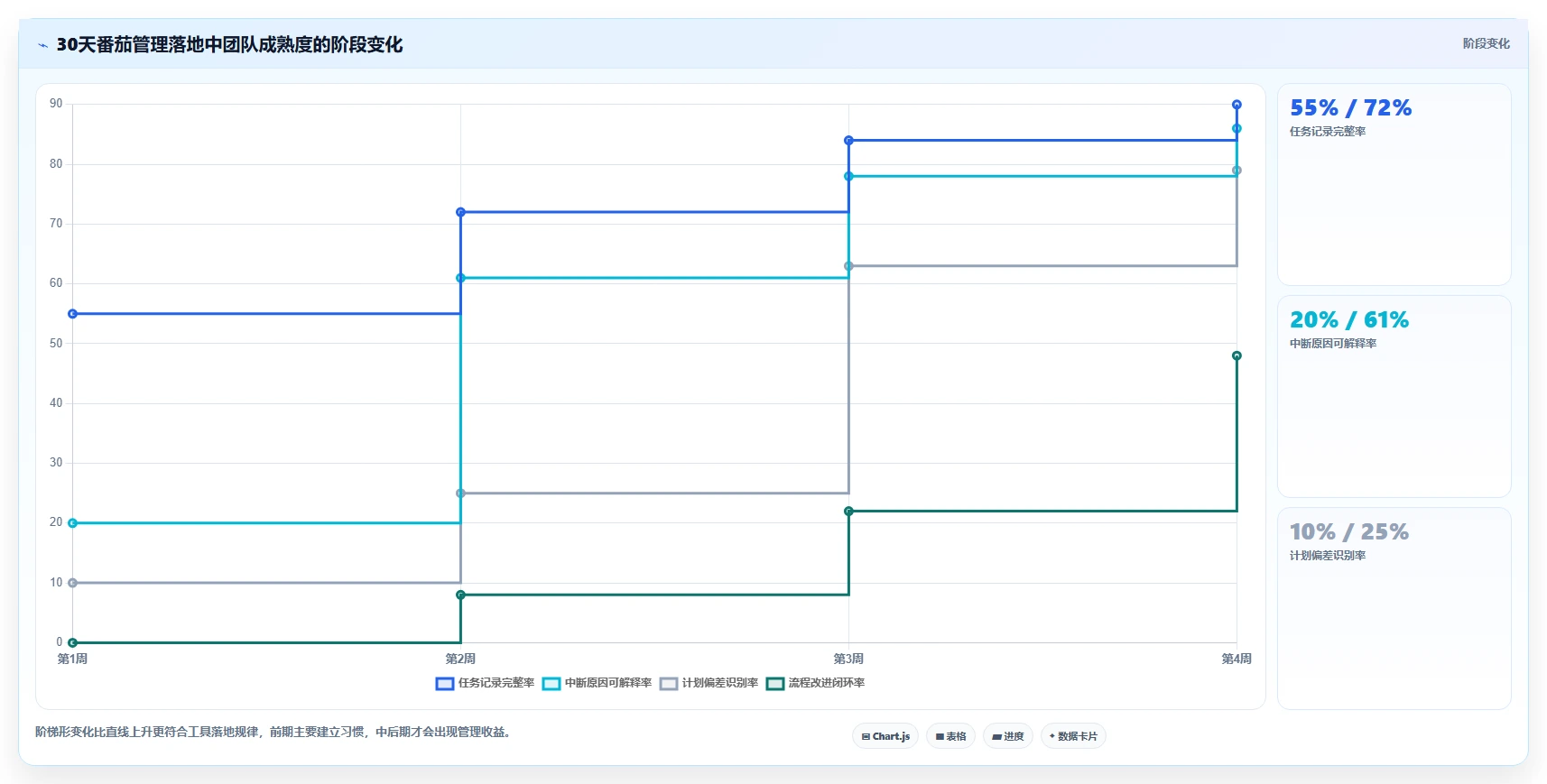This screenshot has width=1547, height=784.
Task: Open the 55% / 72% task record card
Action: [x=1394, y=185]
